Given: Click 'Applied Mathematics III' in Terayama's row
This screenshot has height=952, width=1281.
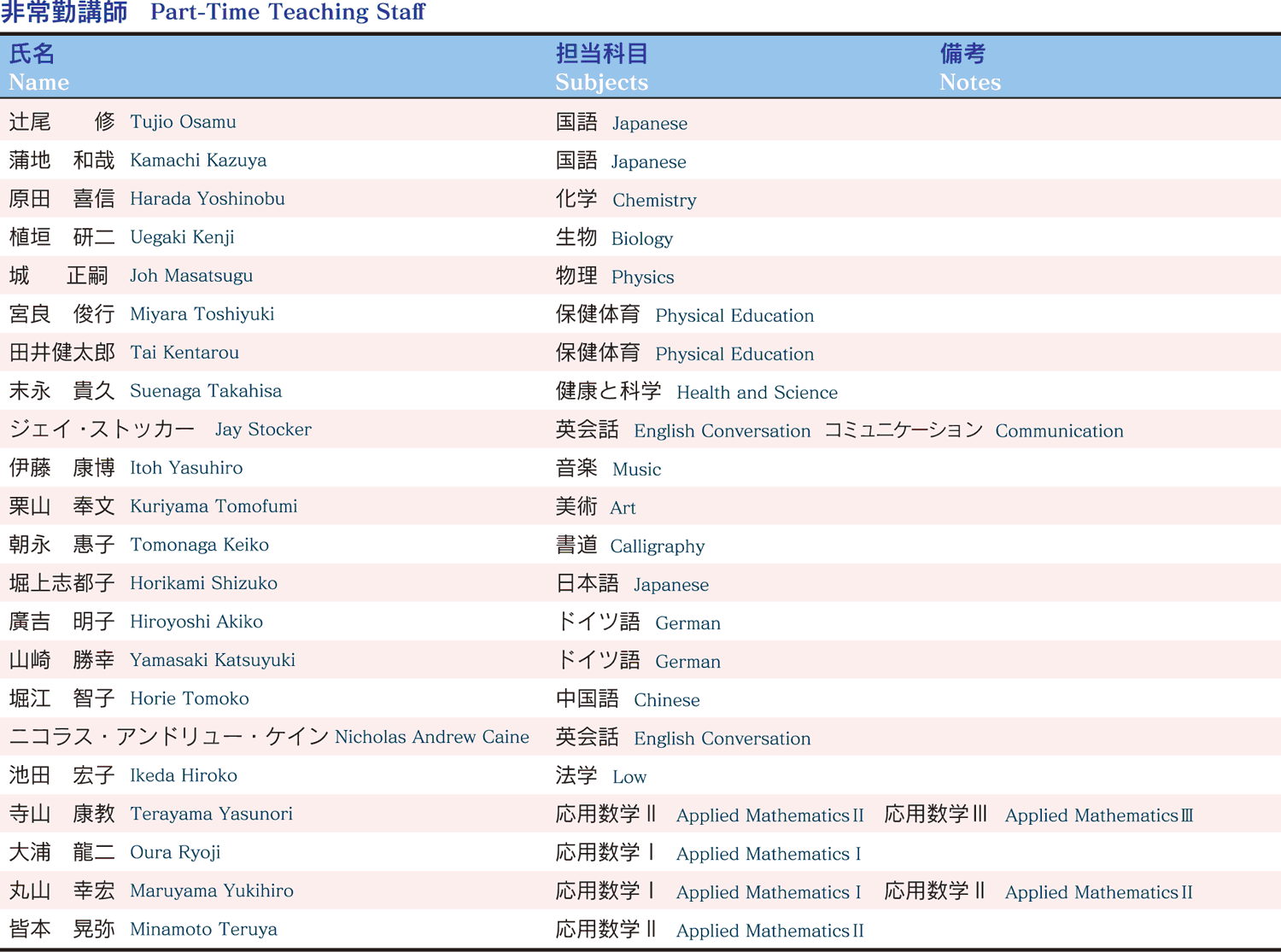Looking at the screenshot, I should [1099, 815].
